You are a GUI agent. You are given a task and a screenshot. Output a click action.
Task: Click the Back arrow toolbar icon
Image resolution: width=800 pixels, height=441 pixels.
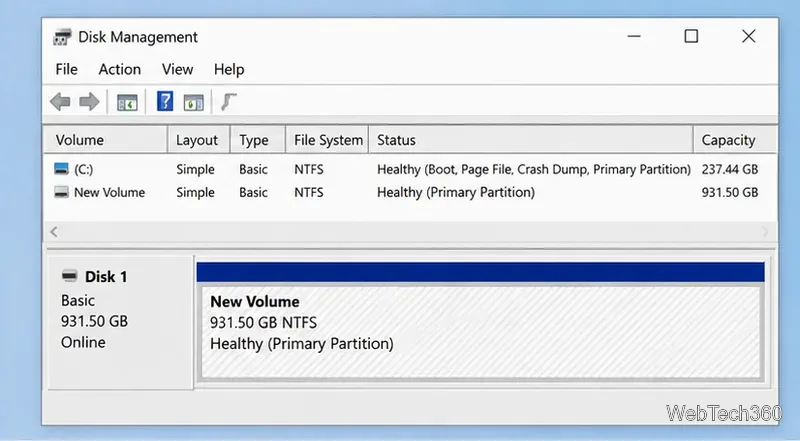60,102
